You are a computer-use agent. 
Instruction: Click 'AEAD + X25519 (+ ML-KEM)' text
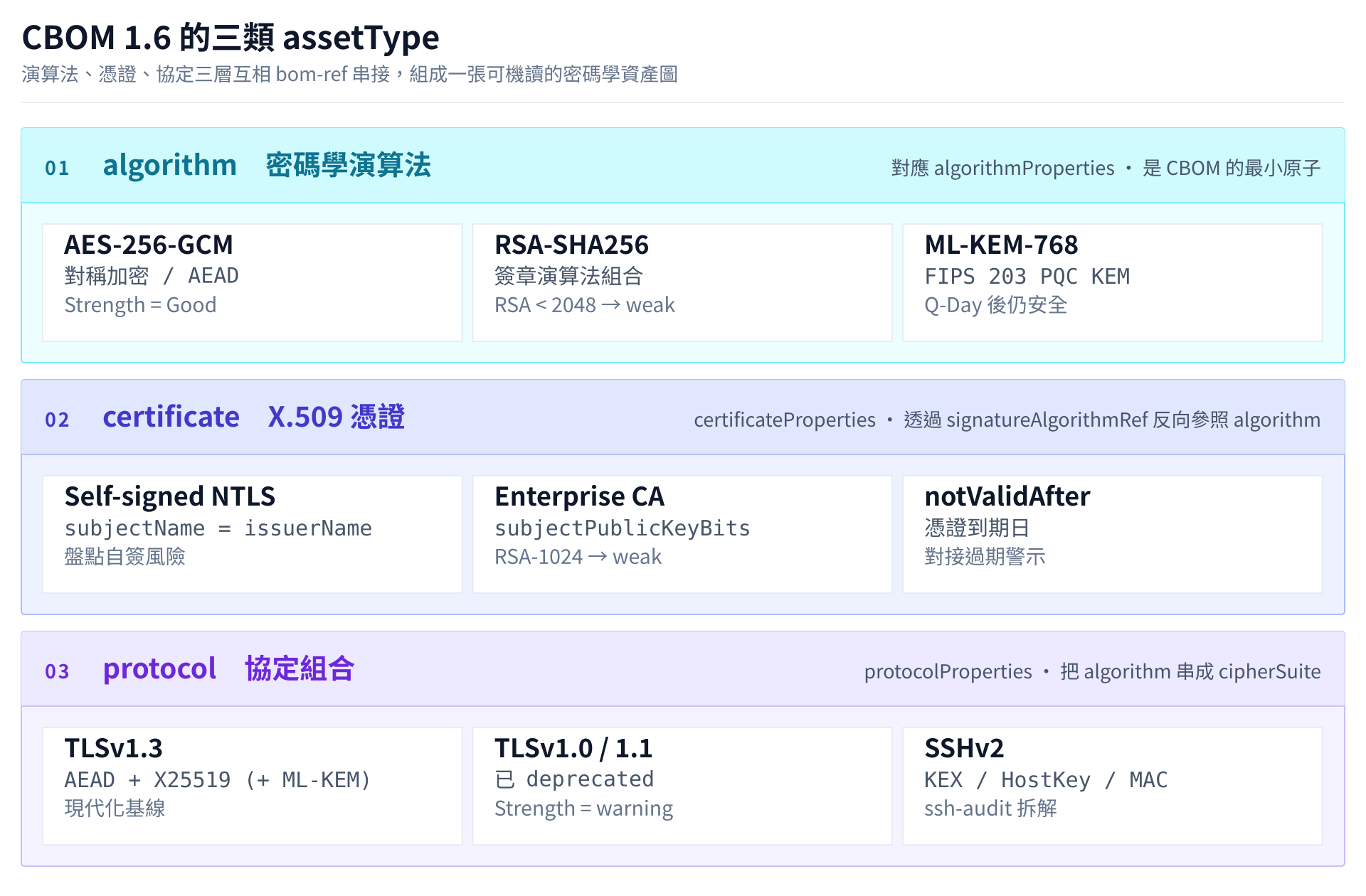218,780
